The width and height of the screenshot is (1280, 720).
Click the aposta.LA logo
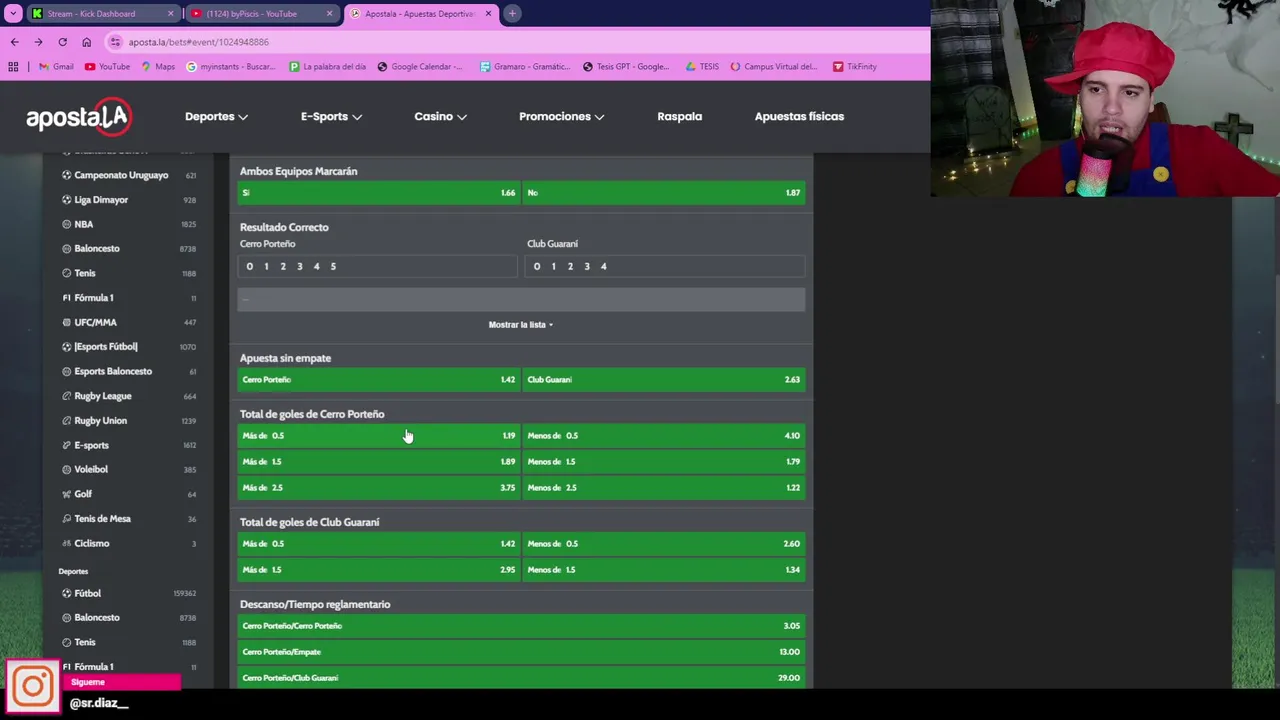point(78,117)
